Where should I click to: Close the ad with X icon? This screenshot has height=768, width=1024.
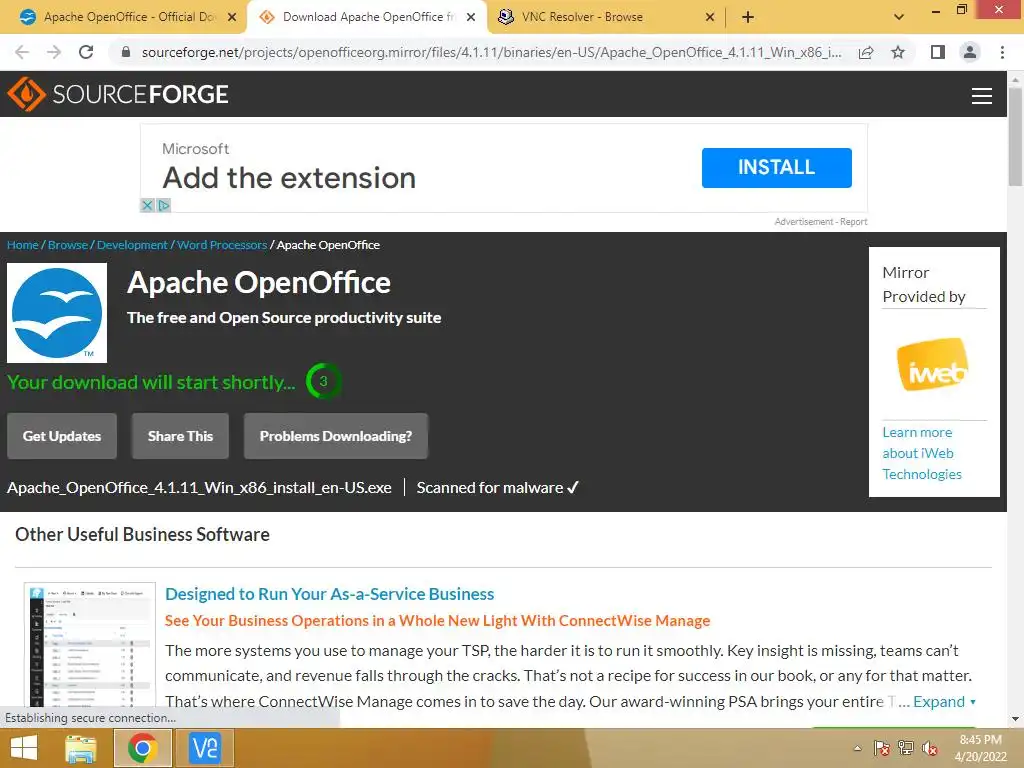148,205
